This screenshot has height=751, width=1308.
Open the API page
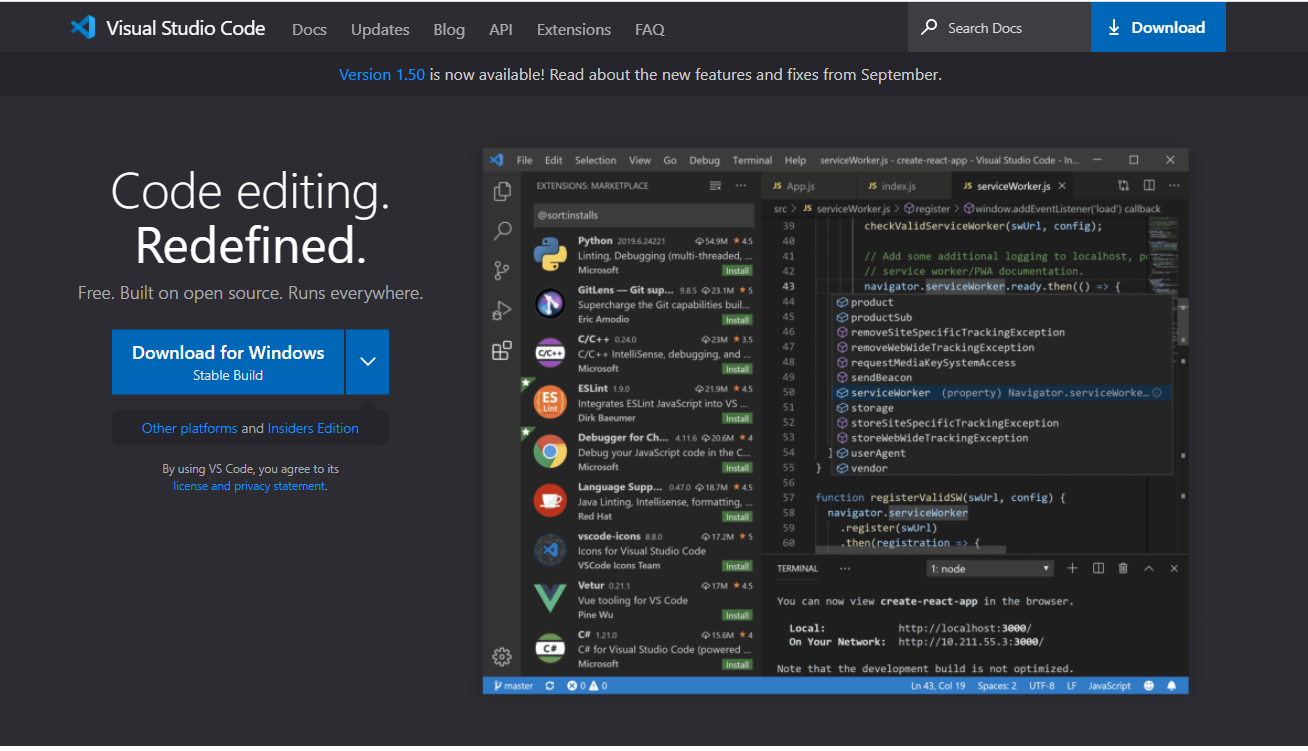click(x=501, y=30)
